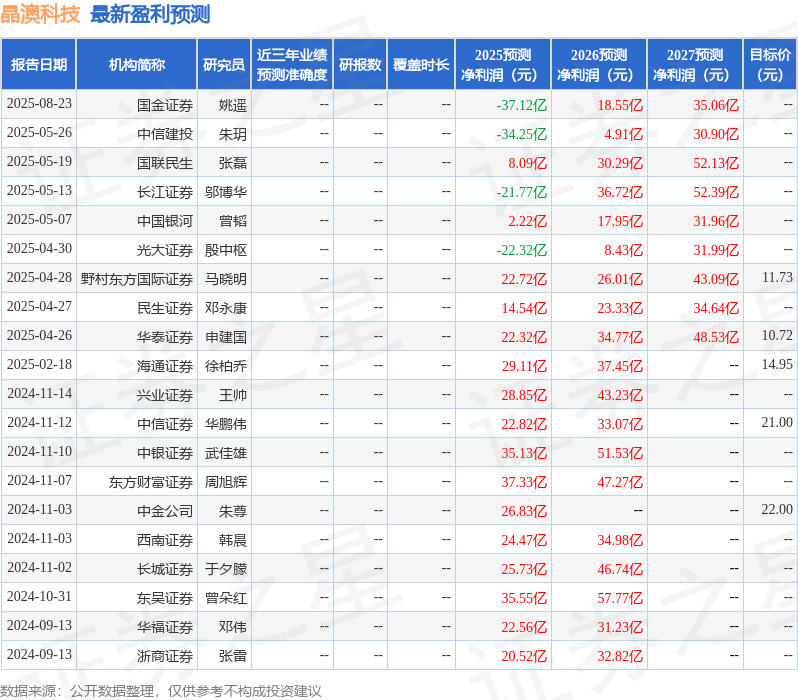Click the 57.77亿 forecast value
Viewport: 798px width, 700px height.
coord(620,599)
